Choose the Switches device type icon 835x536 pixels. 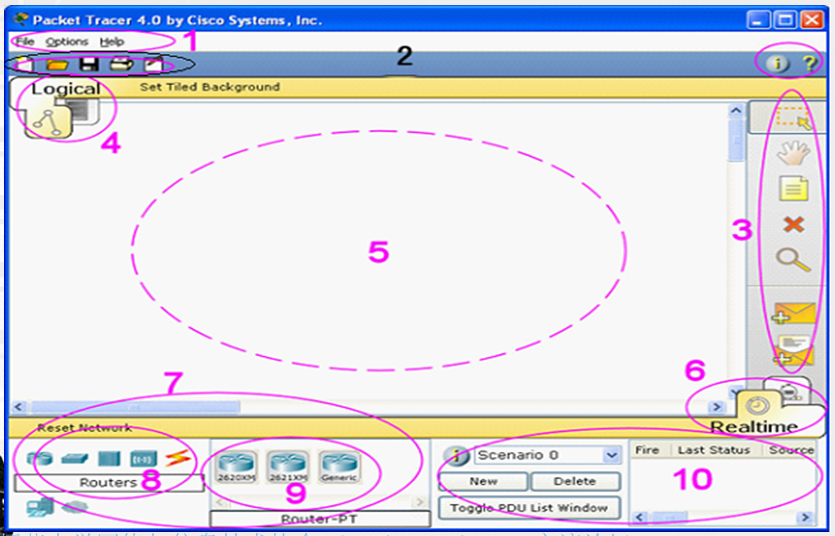(75, 458)
